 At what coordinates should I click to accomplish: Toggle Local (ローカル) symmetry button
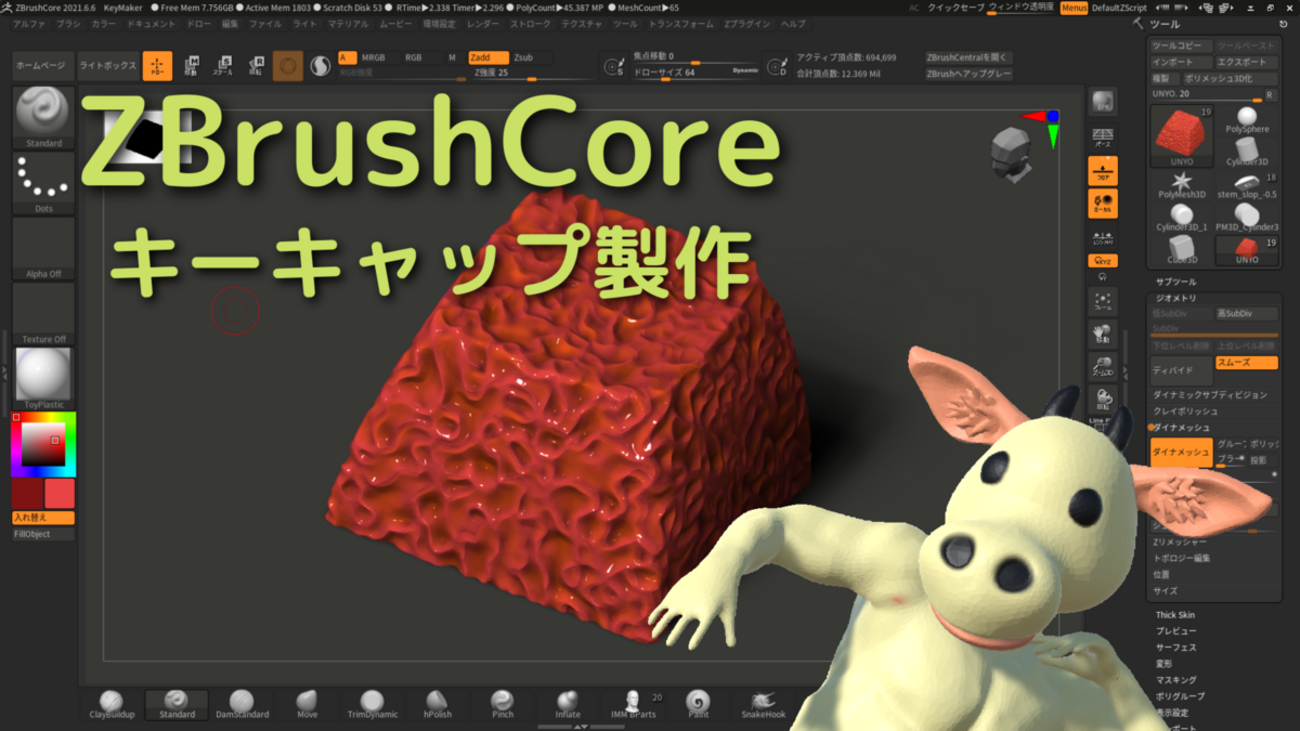pos(1102,204)
